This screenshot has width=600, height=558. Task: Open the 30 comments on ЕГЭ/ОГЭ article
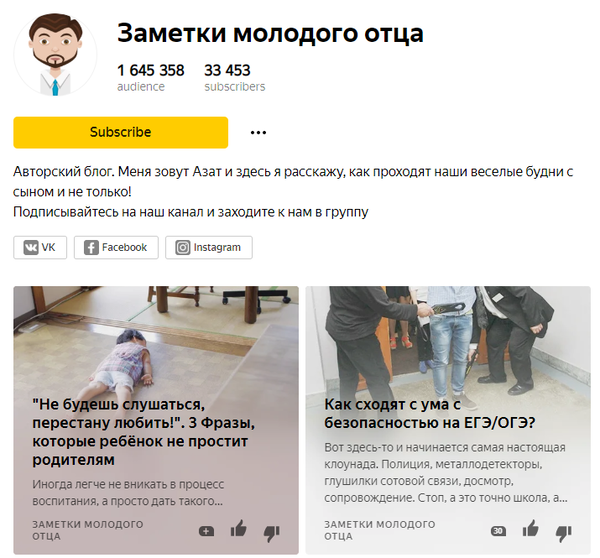click(x=498, y=531)
